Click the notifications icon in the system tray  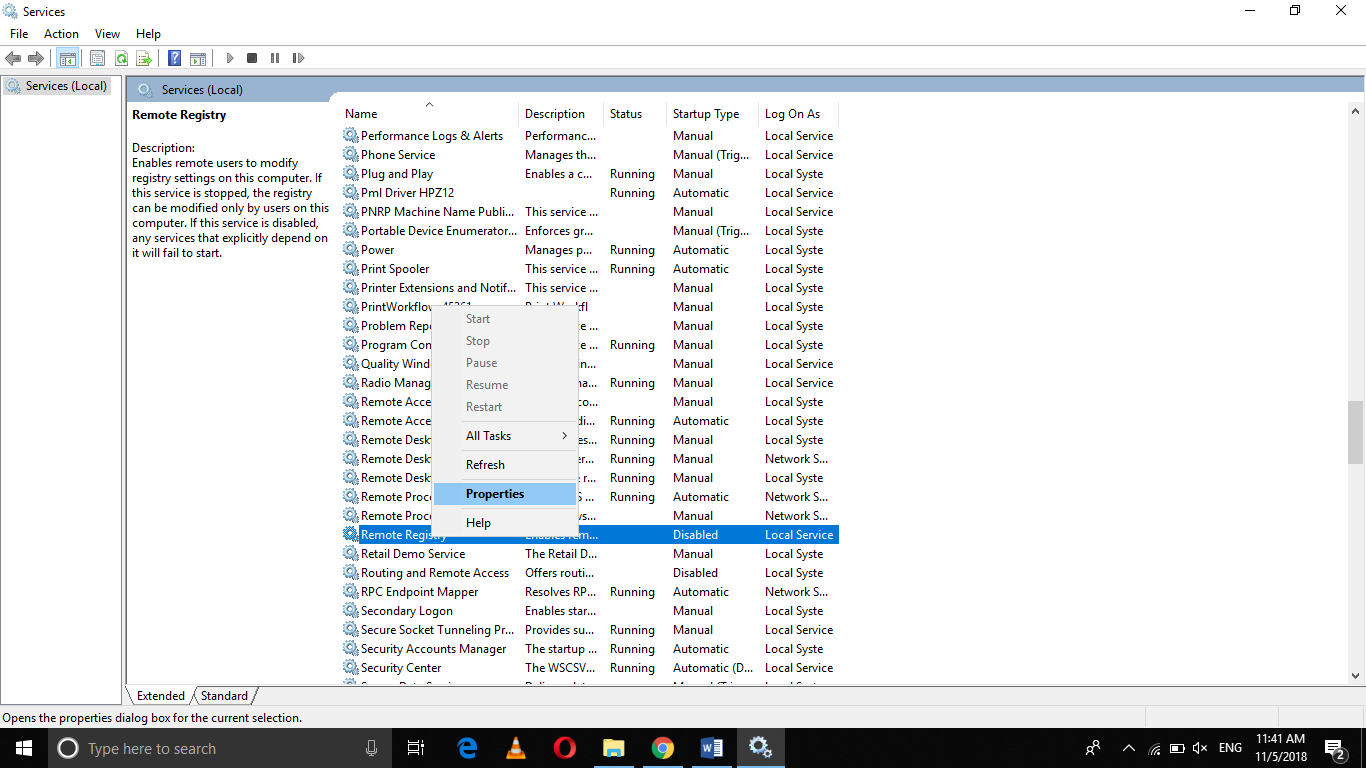coord(1334,747)
